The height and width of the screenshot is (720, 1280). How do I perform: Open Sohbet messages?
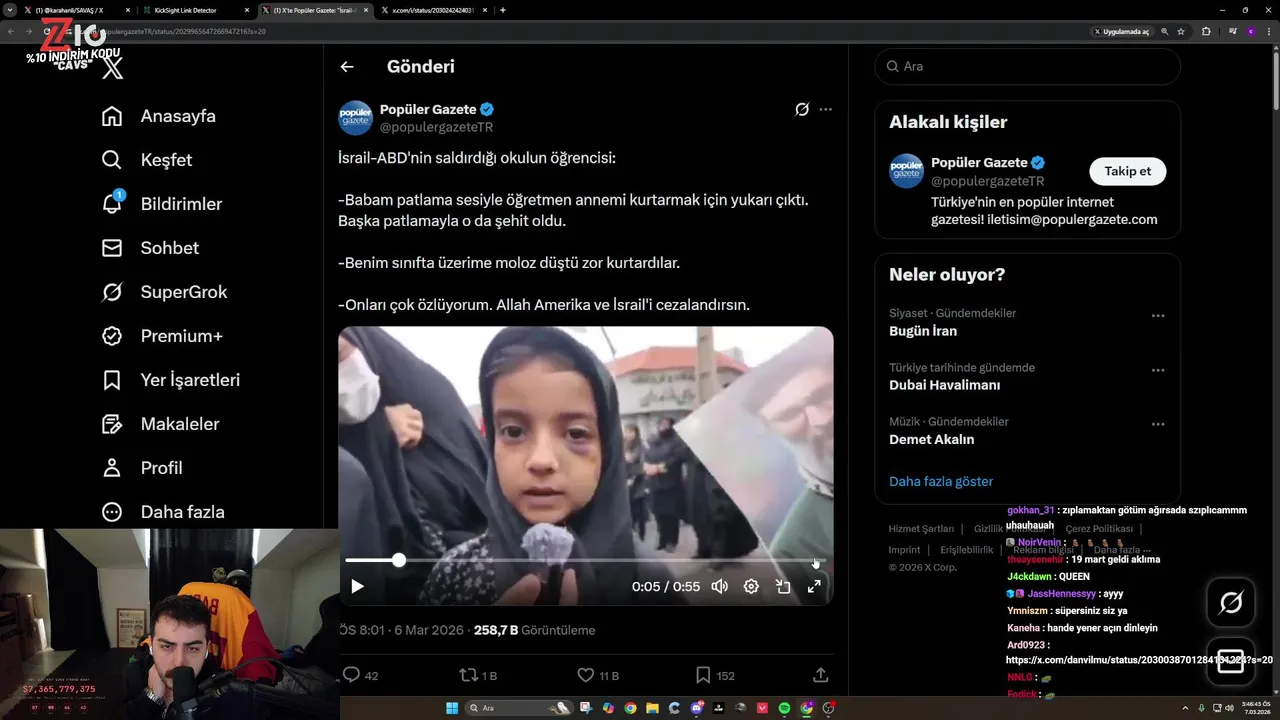pos(150,248)
